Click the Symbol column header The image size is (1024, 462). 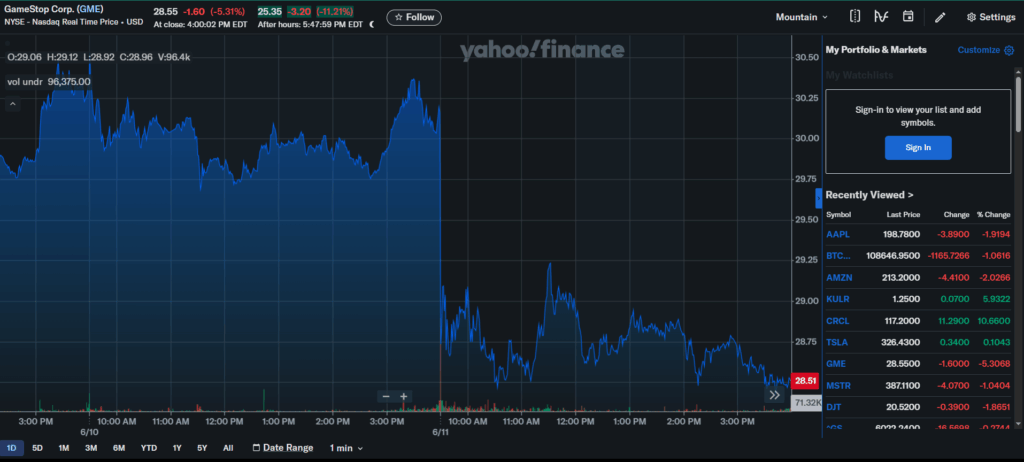click(x=839, y=215)
